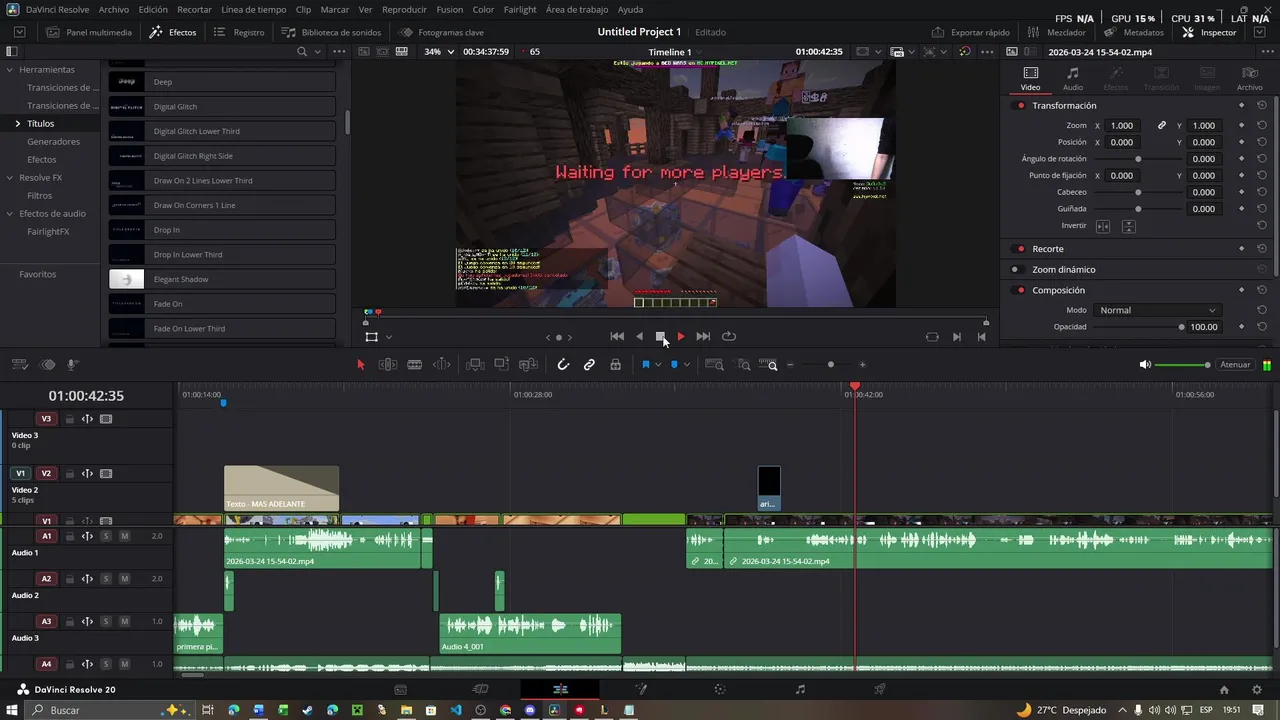Toggle linked selection chain icon
This screenshot has height=720, width=1280.
589,365
